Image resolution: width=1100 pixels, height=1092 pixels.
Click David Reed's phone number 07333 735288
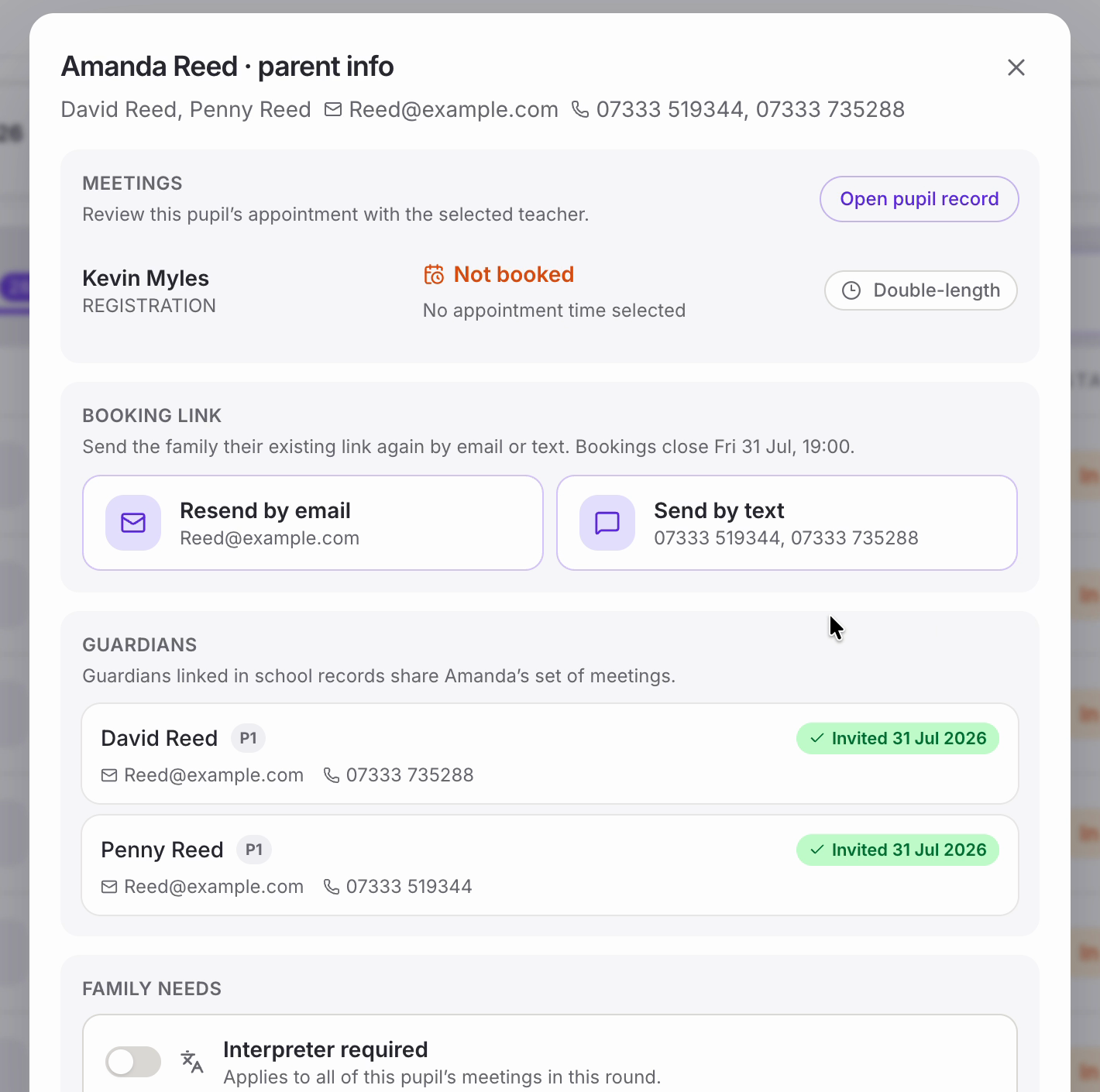[x=410, y=775]
